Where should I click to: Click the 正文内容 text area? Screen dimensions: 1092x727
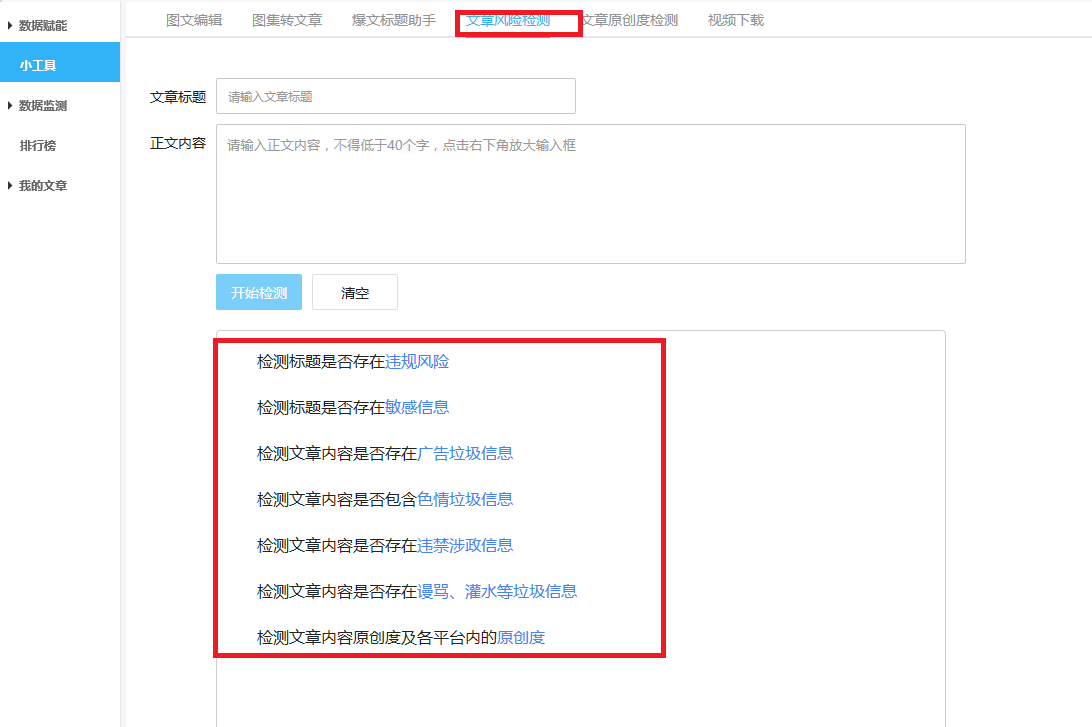click(x=590, y=193)
